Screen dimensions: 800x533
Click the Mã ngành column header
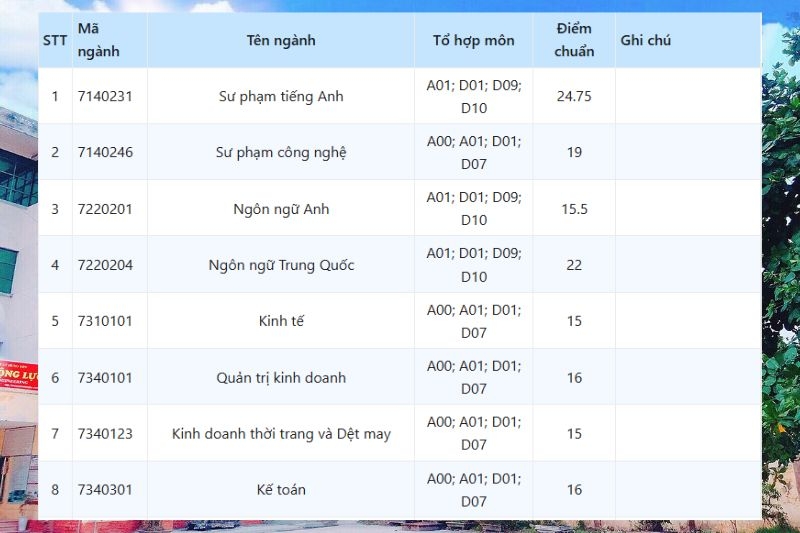(x=110, y=40)
